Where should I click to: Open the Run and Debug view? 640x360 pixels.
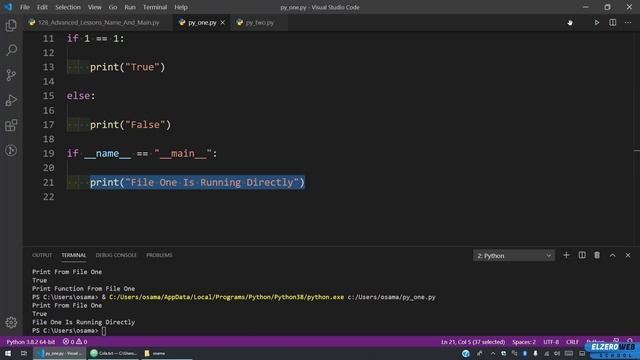11,100
